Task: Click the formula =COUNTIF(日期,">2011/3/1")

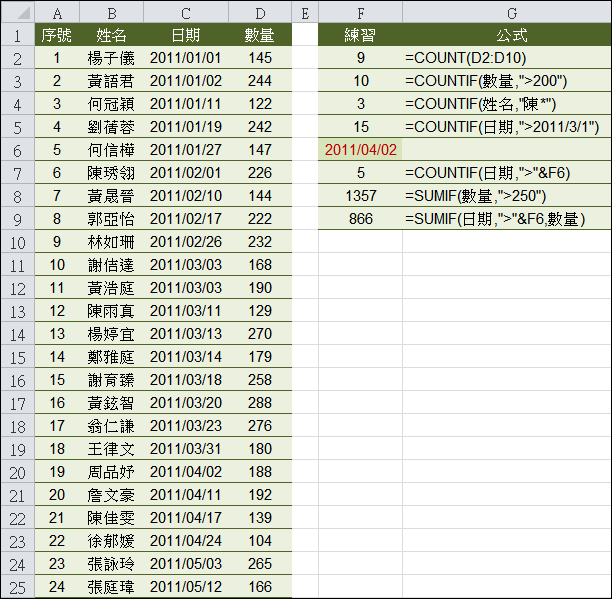Action: pos(507,127)
